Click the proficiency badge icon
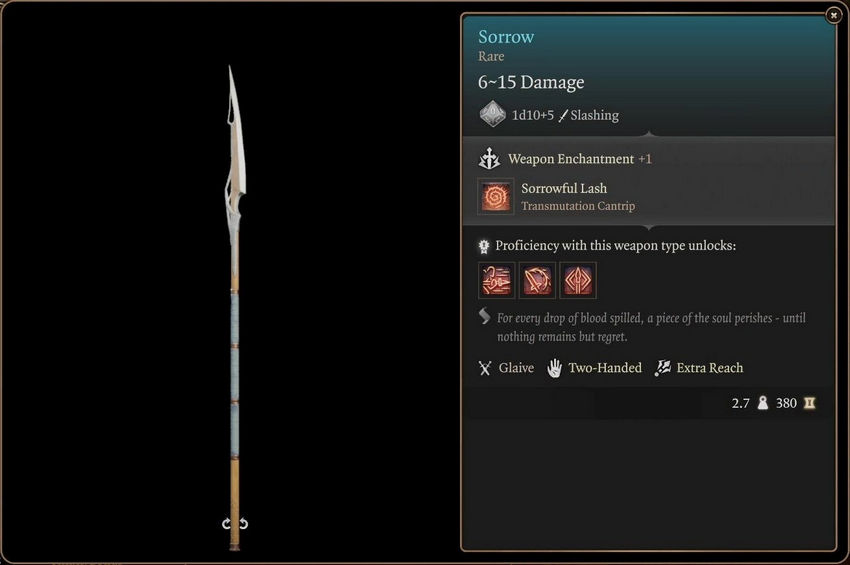 tap(484, 247)
